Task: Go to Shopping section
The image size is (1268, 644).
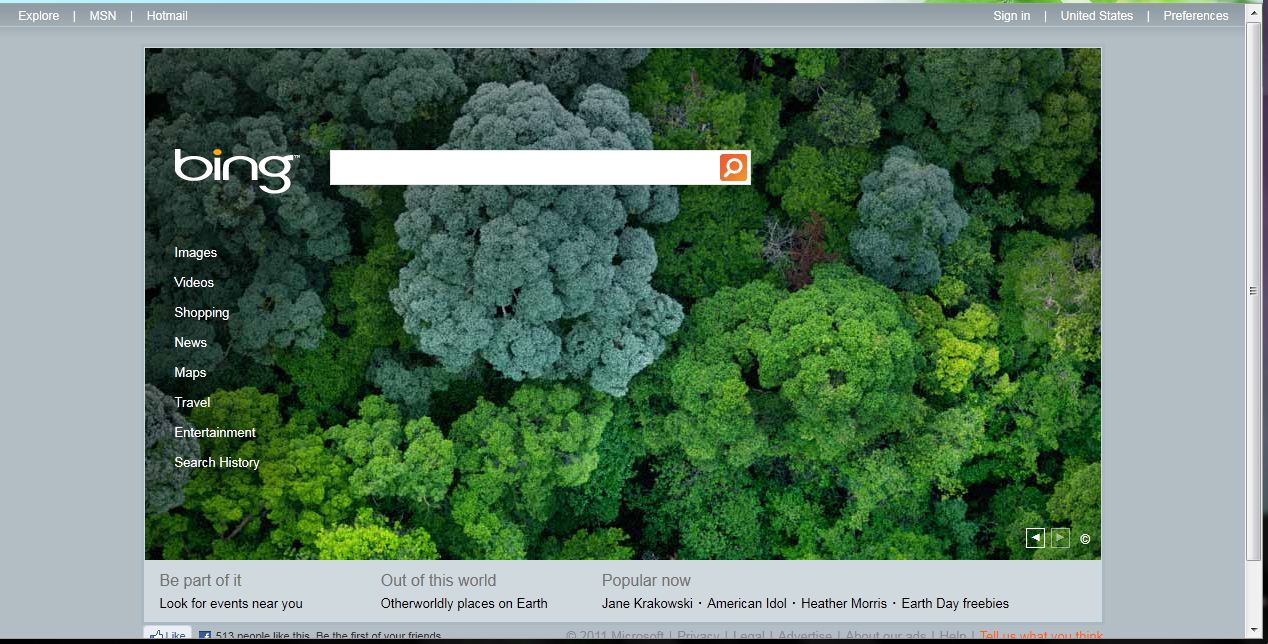Action: pyautogui.click(x=202, y=313)
